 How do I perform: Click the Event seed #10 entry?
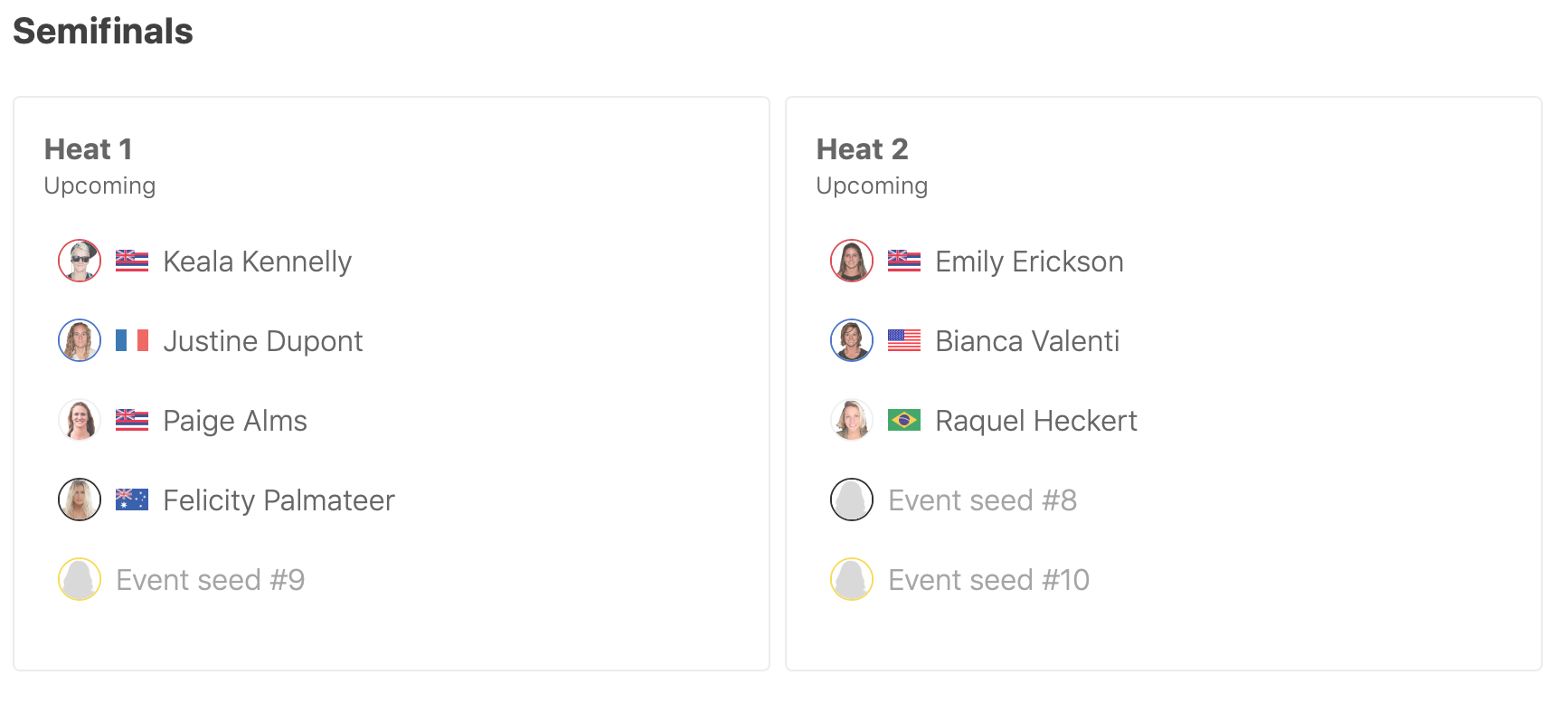pos(988,580)
